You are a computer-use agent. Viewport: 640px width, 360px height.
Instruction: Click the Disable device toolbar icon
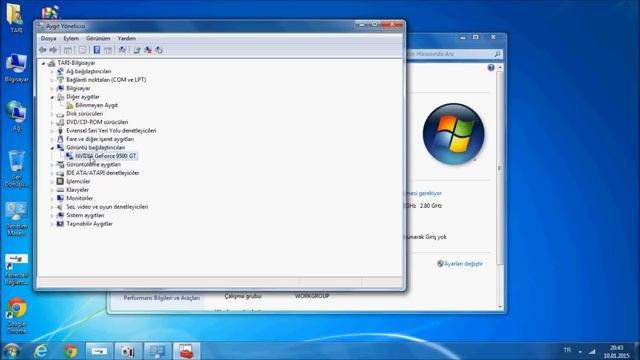click(159, 50)
